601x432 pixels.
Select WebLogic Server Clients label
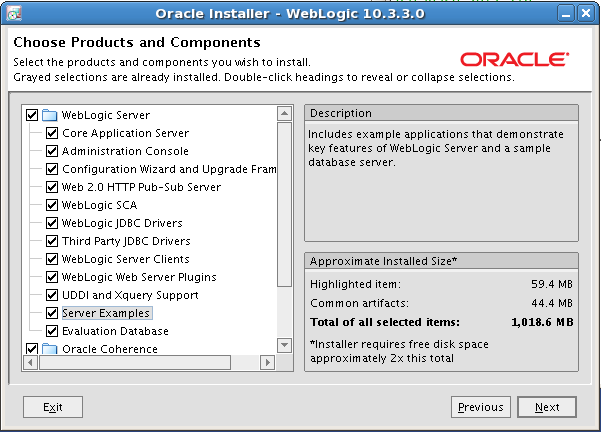[126, 259]
